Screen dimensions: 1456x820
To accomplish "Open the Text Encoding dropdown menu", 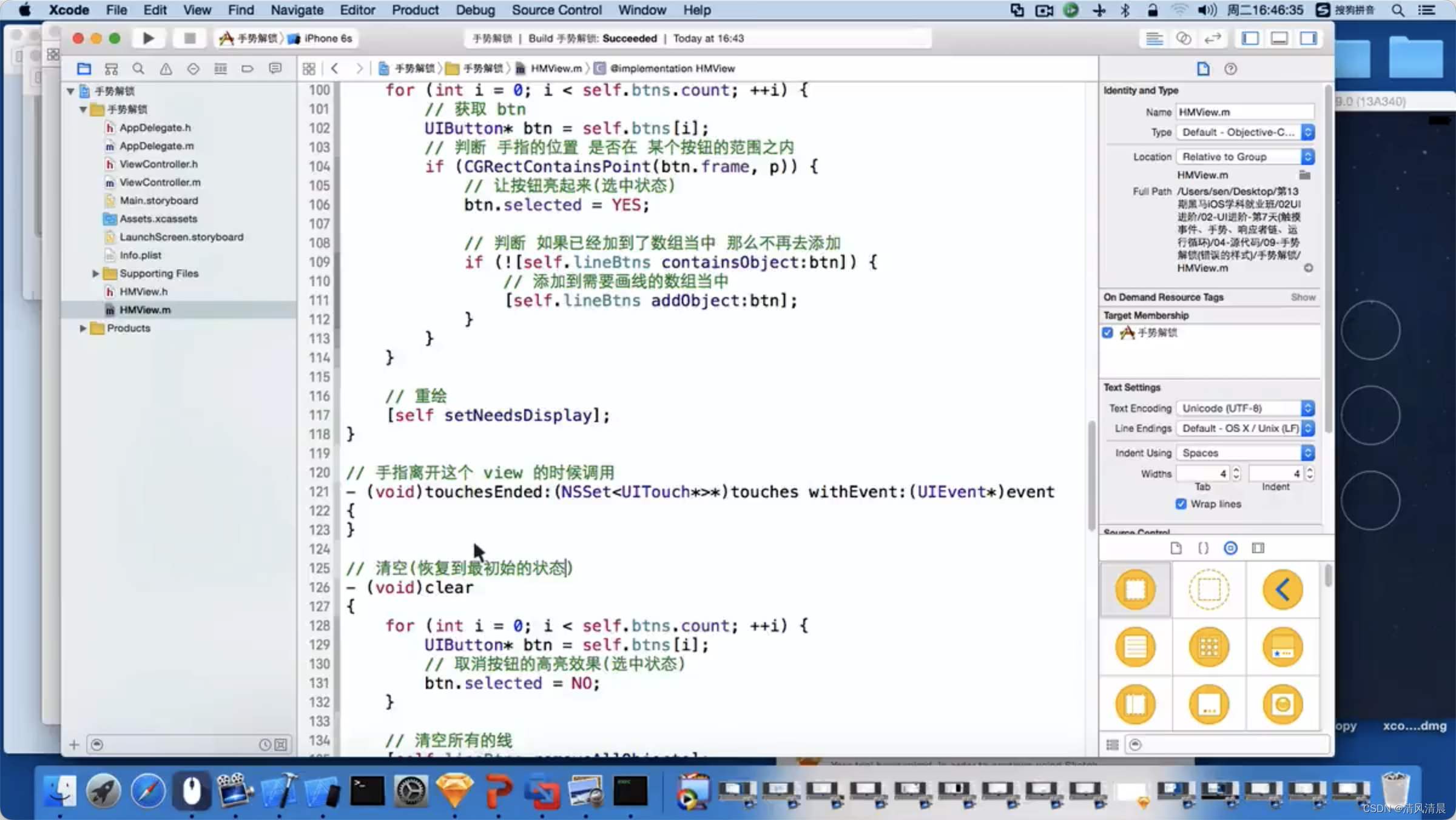I will [x=1246, y=408].
